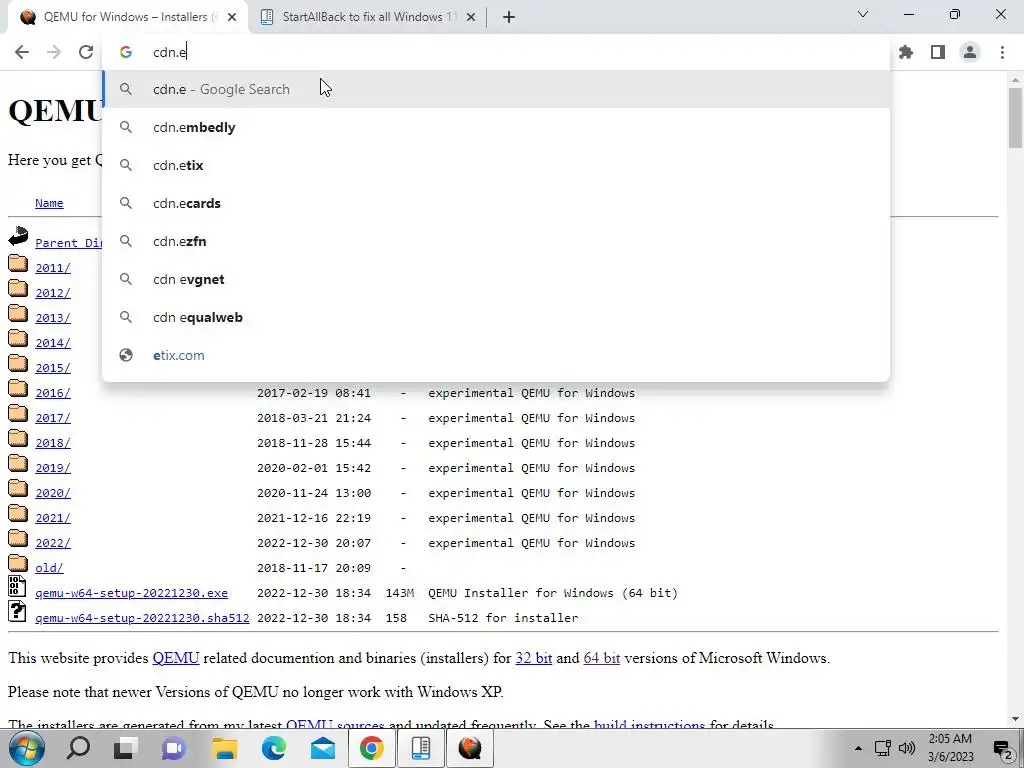Download qemu-w64-setup-20221230.exe
Image resolution: width=1024 pixels, height=768 pixels.
coord(131,593)
